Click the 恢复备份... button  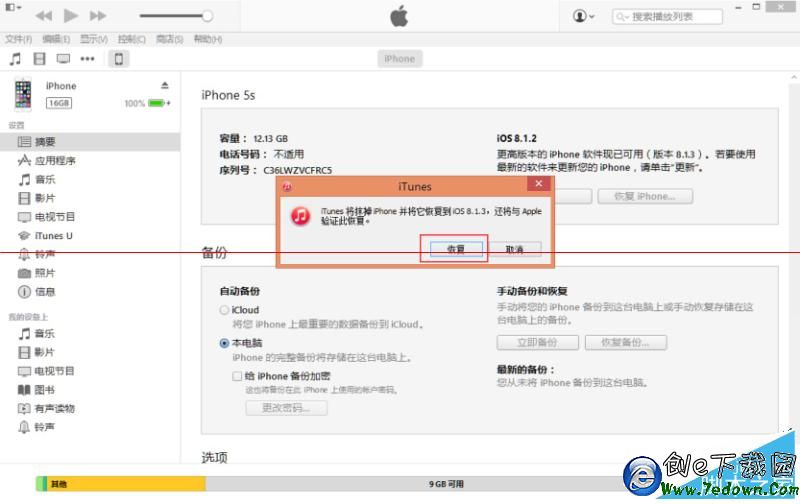coord(626,342)
